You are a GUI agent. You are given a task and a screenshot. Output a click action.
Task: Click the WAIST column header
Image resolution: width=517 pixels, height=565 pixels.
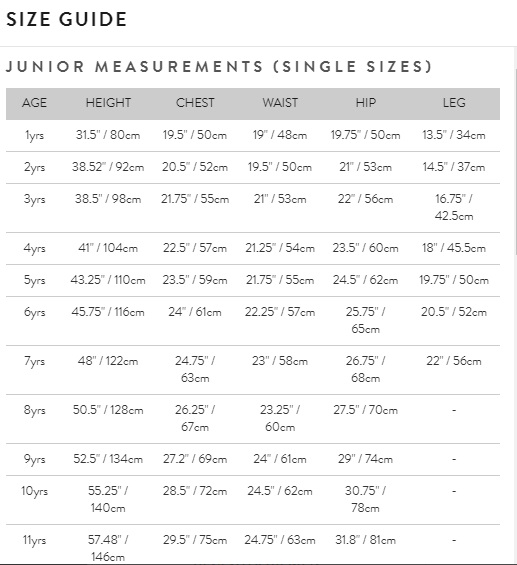click(x=280, y=103)
